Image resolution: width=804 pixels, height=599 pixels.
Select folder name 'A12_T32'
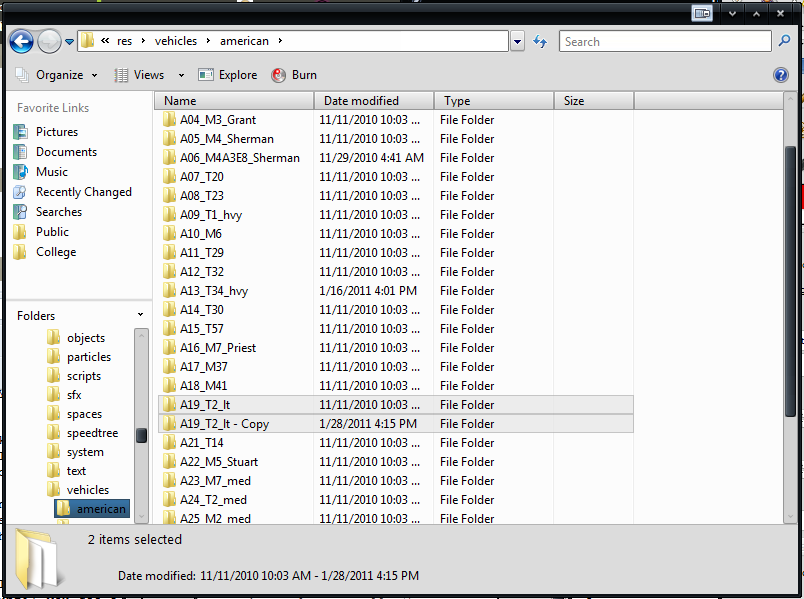click(x=202, y=272)
